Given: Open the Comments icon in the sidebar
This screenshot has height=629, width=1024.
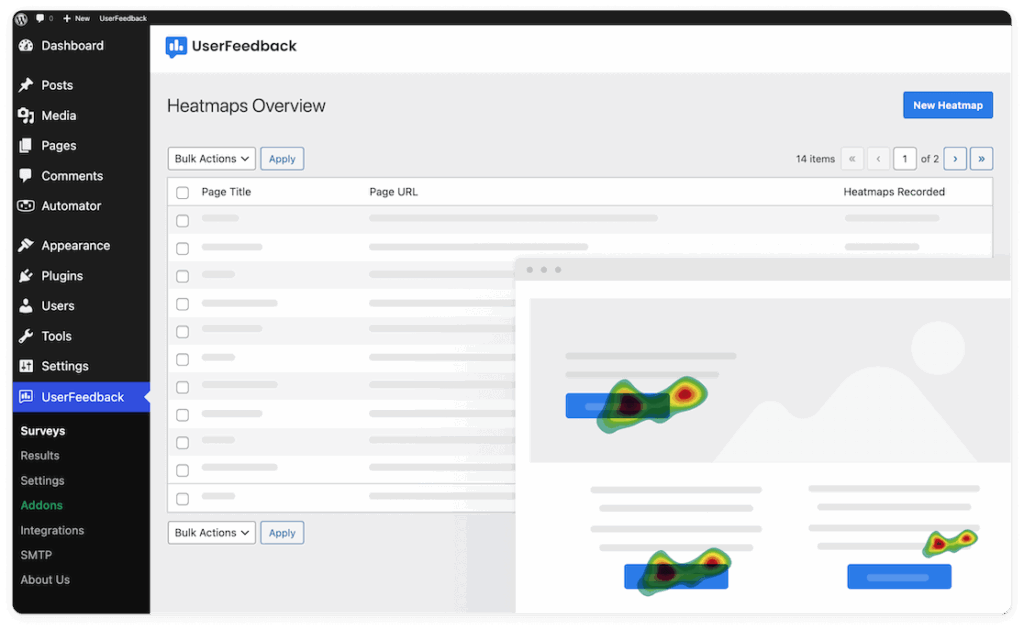Looking at the screenshot, I should tap(28, 176).
